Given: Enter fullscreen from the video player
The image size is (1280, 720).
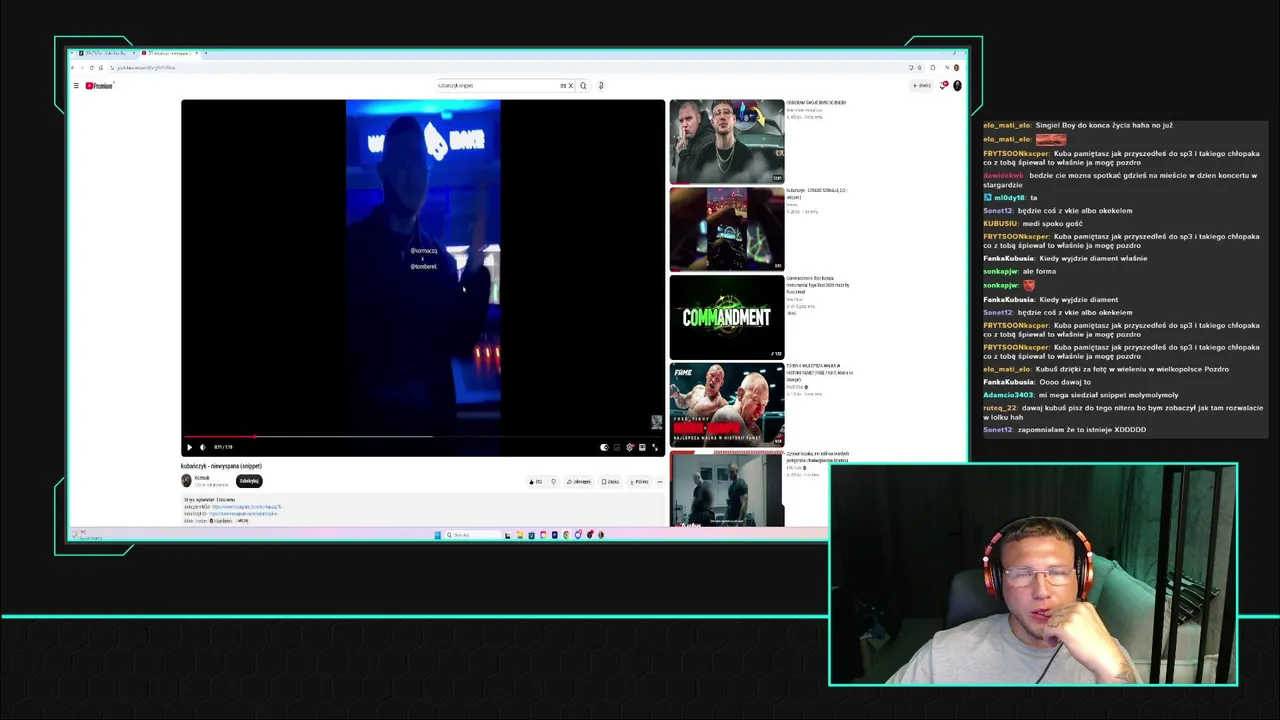Looking at the screenshot, I should click(655, 447).
